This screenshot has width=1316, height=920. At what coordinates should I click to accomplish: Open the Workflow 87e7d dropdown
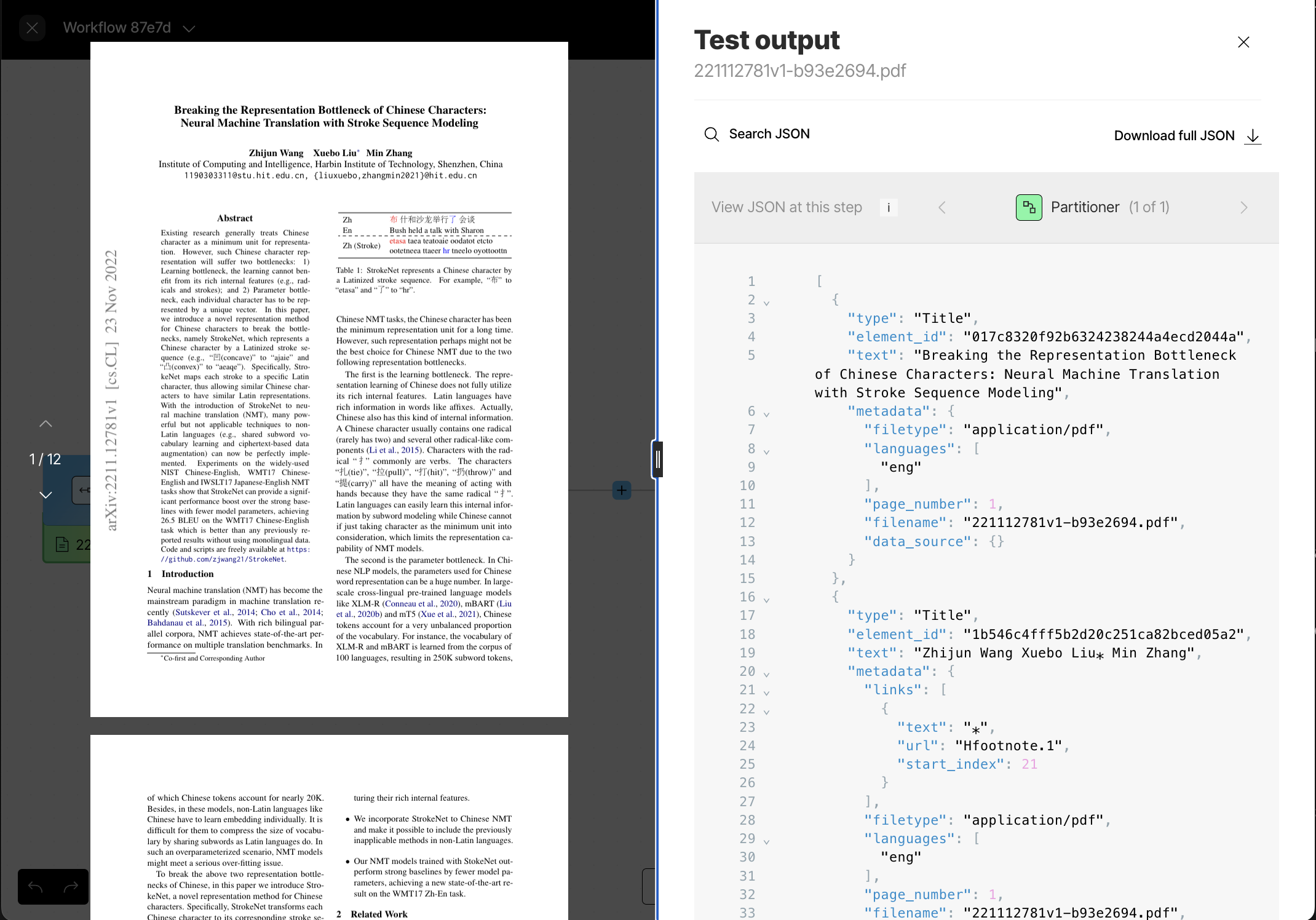[x=189, y=28]
